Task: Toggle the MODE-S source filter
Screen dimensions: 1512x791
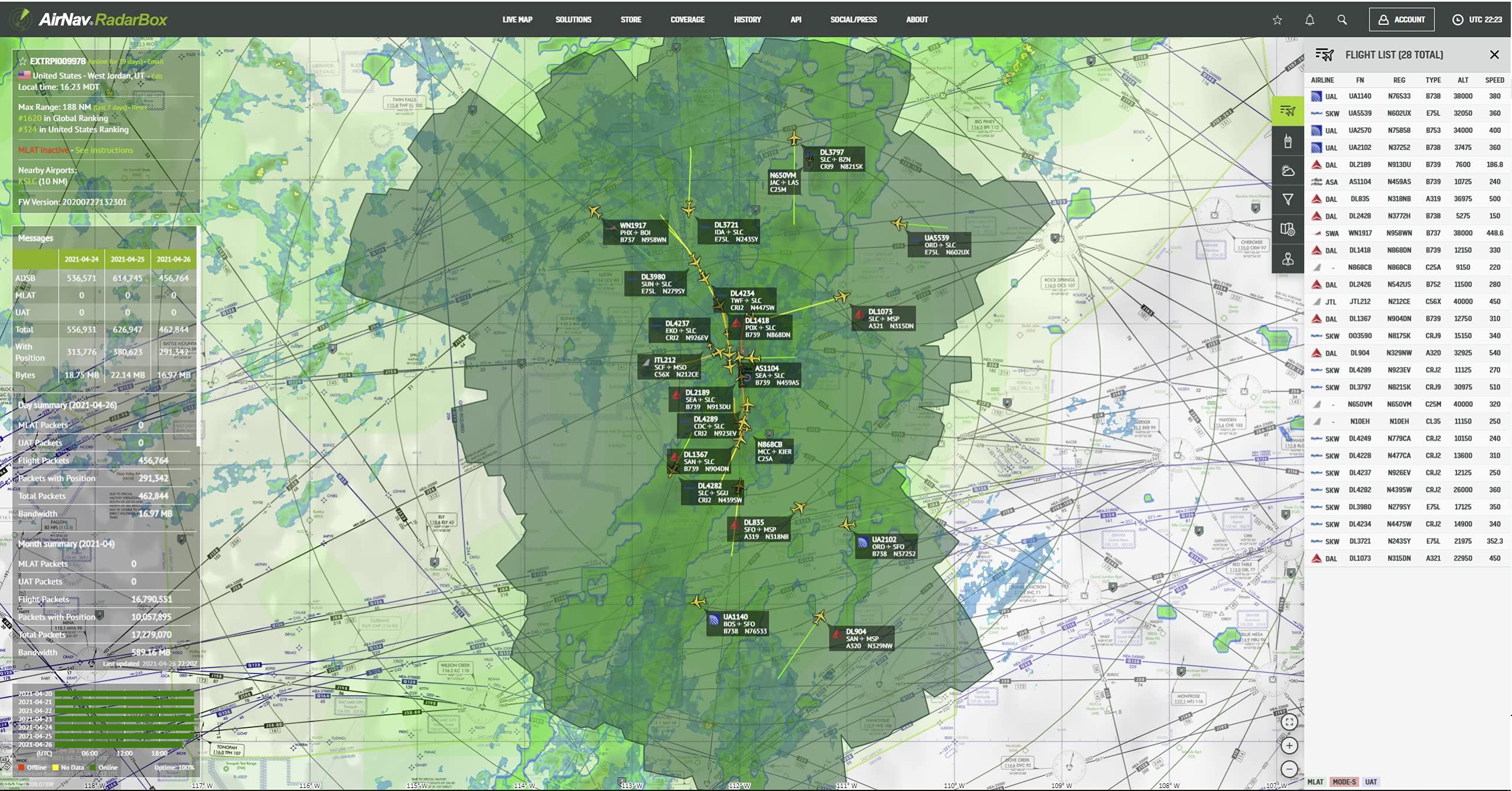Action: coord(1344,782)
